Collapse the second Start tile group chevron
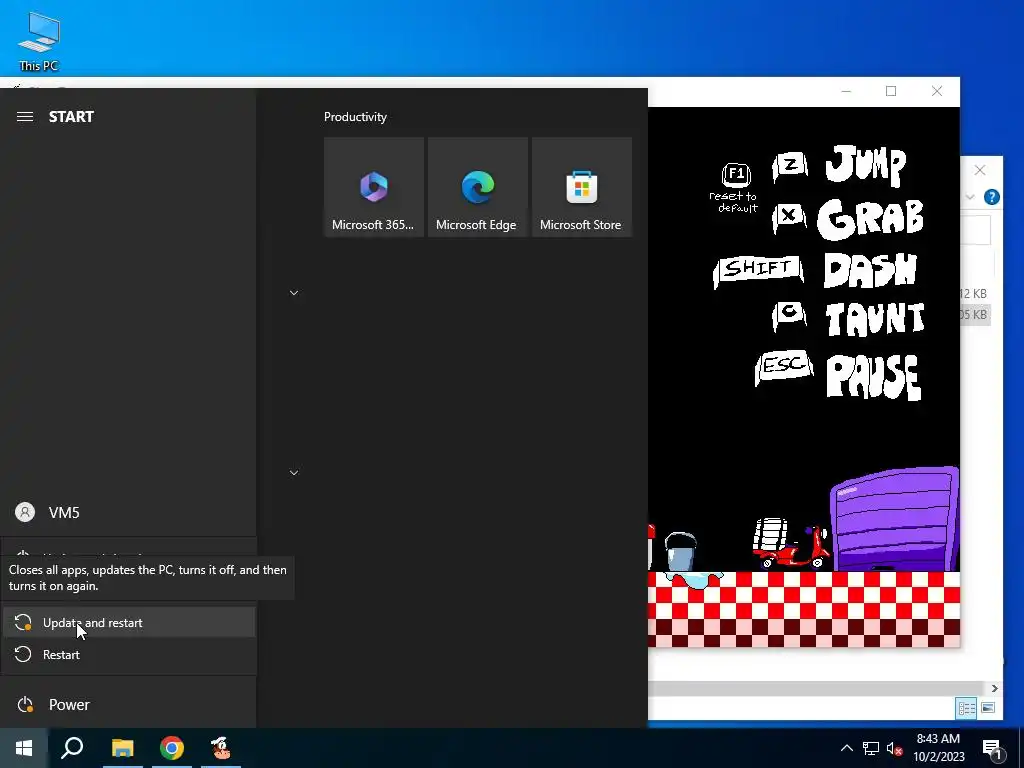Screen dimensions: 1024x768 tap(294, 473)
